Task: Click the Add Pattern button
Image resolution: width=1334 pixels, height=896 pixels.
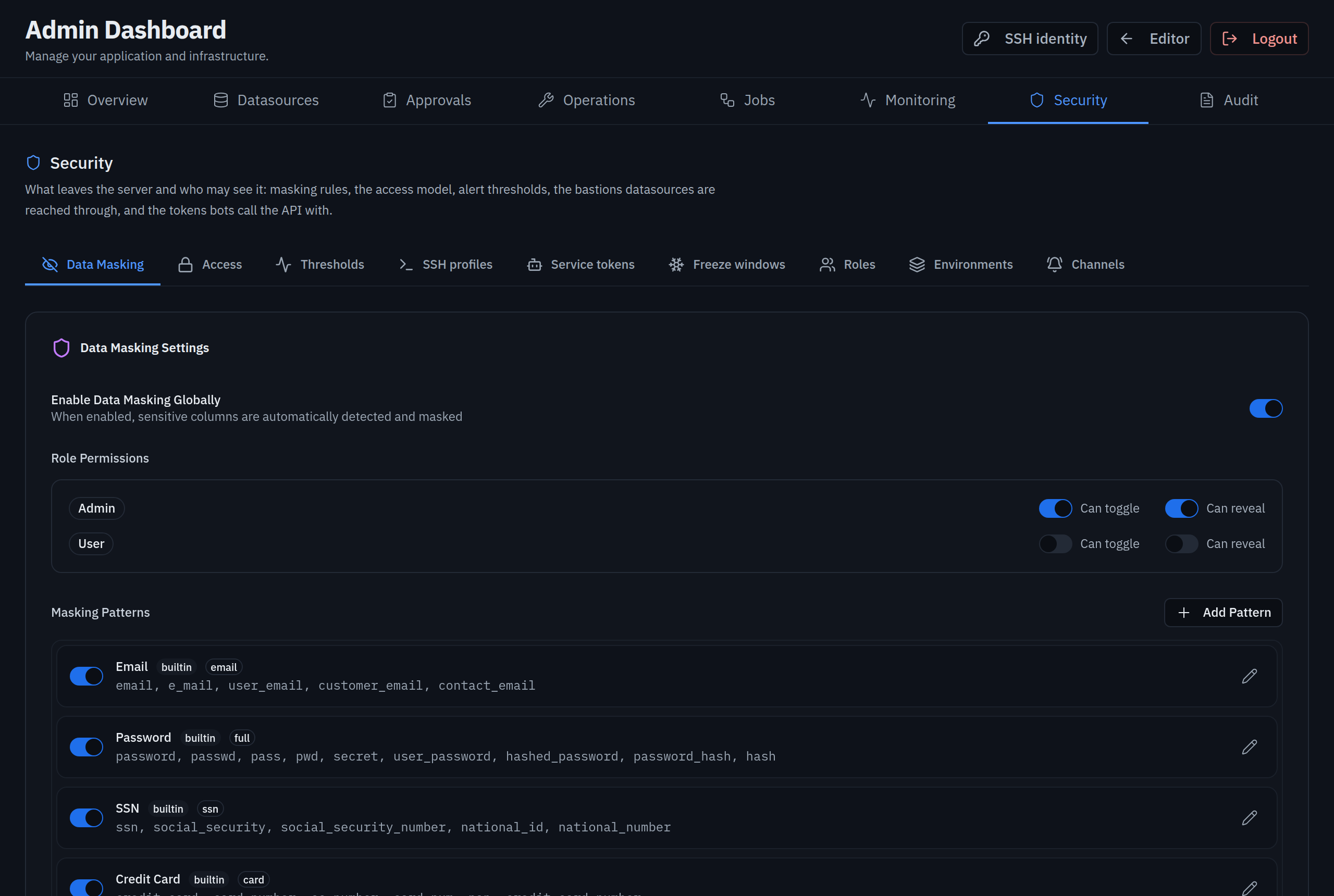Action: pyautogui.click(x=1223, y=612)
